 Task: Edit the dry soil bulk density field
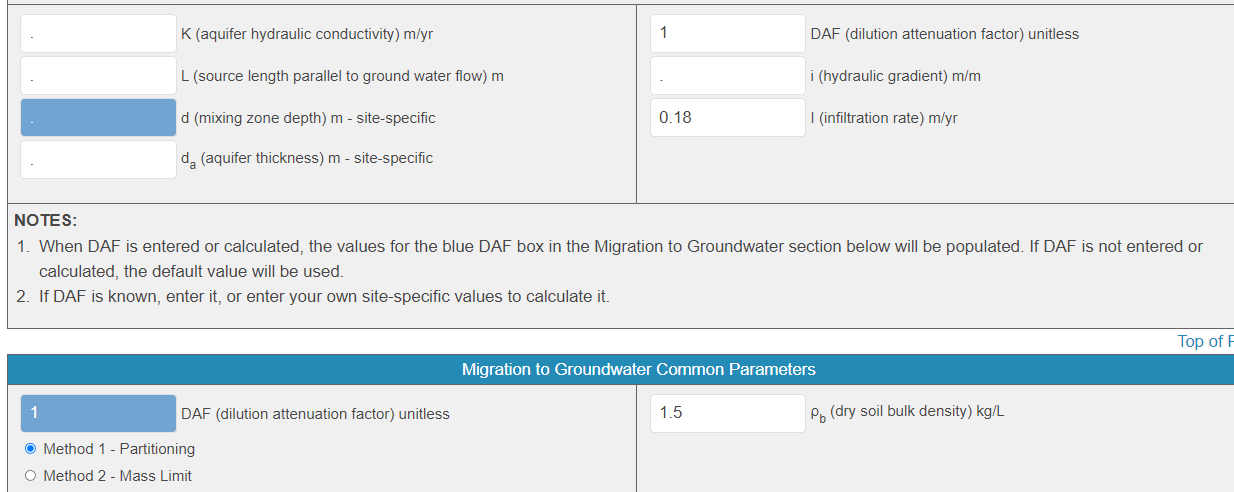pos(727,412)
